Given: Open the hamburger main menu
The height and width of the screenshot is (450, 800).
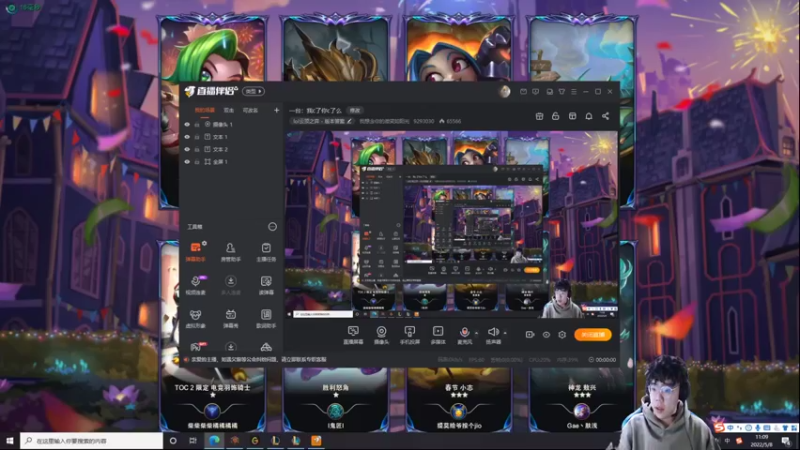Looking at the screenshot, I should 574,92.
